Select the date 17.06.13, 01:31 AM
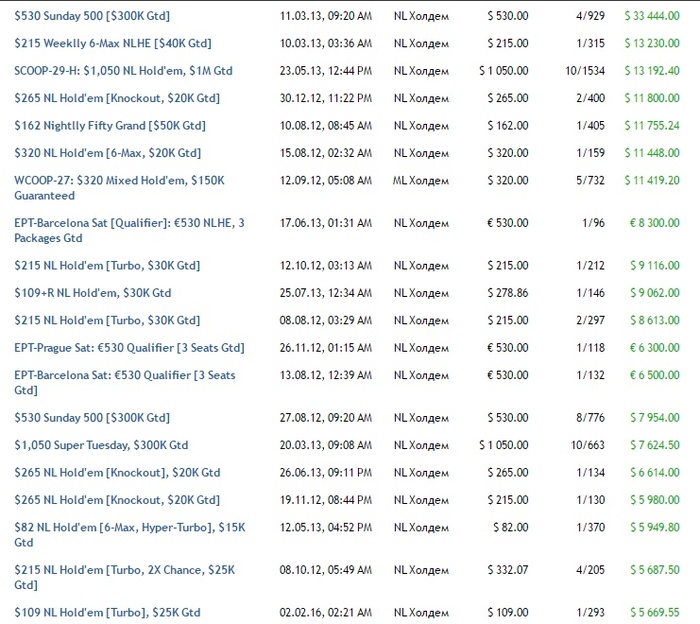 (x=325, y=223)
